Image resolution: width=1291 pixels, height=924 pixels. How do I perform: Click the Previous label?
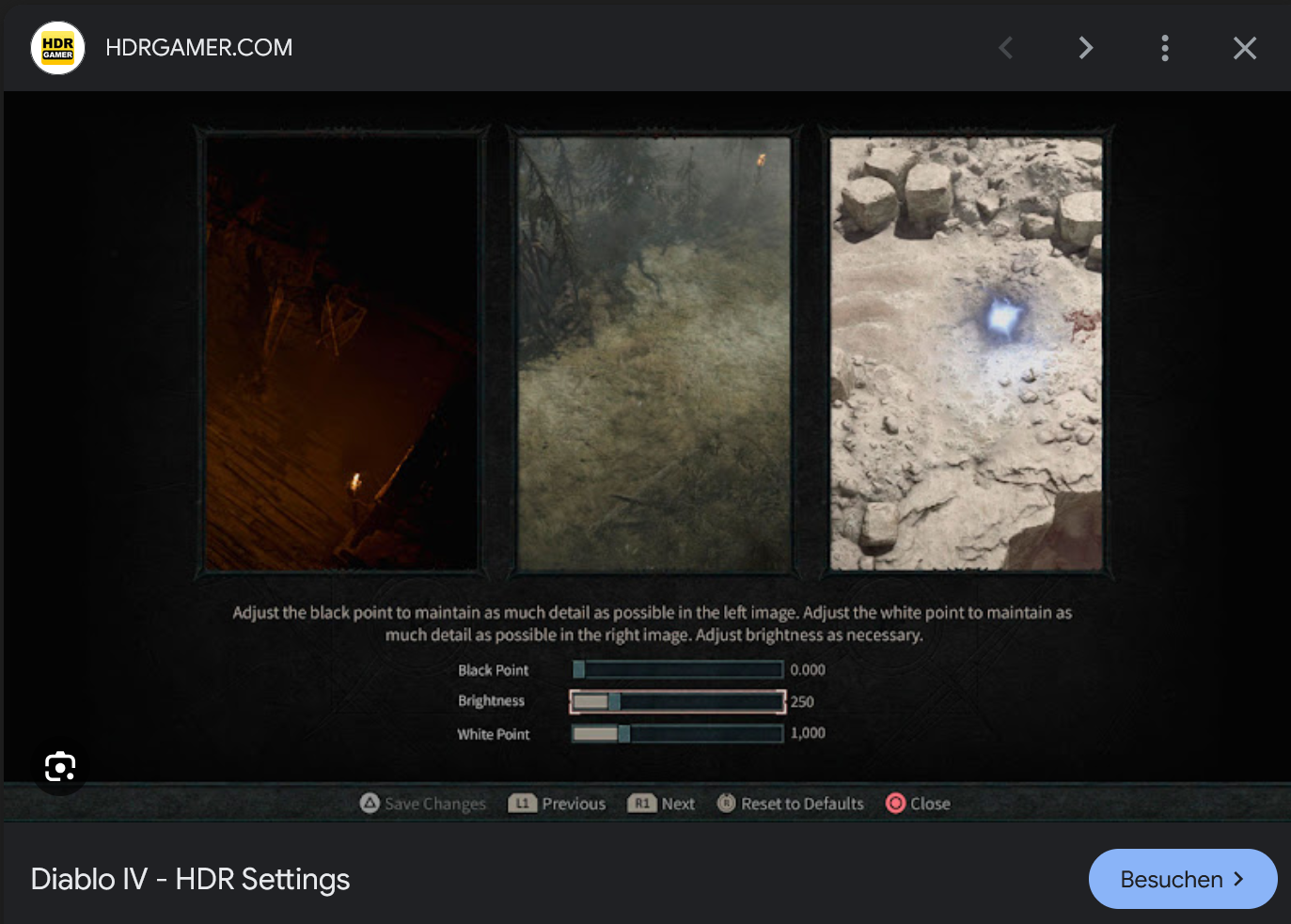[x=574, y=804]
